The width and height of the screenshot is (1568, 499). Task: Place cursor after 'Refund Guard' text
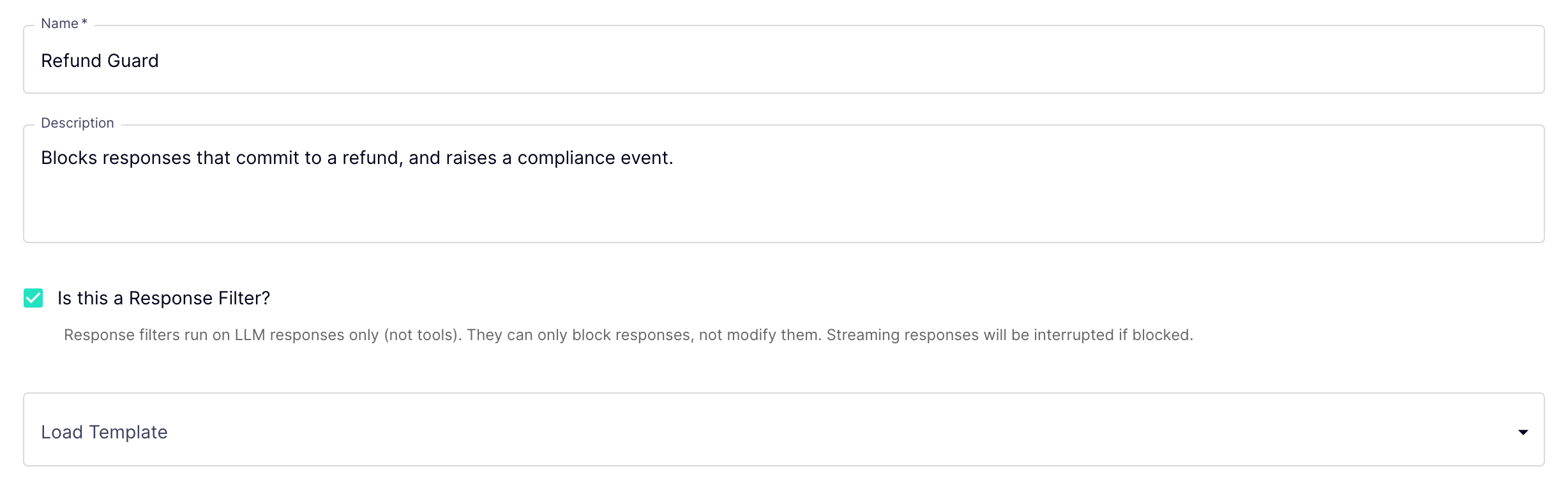click(160, 61)
